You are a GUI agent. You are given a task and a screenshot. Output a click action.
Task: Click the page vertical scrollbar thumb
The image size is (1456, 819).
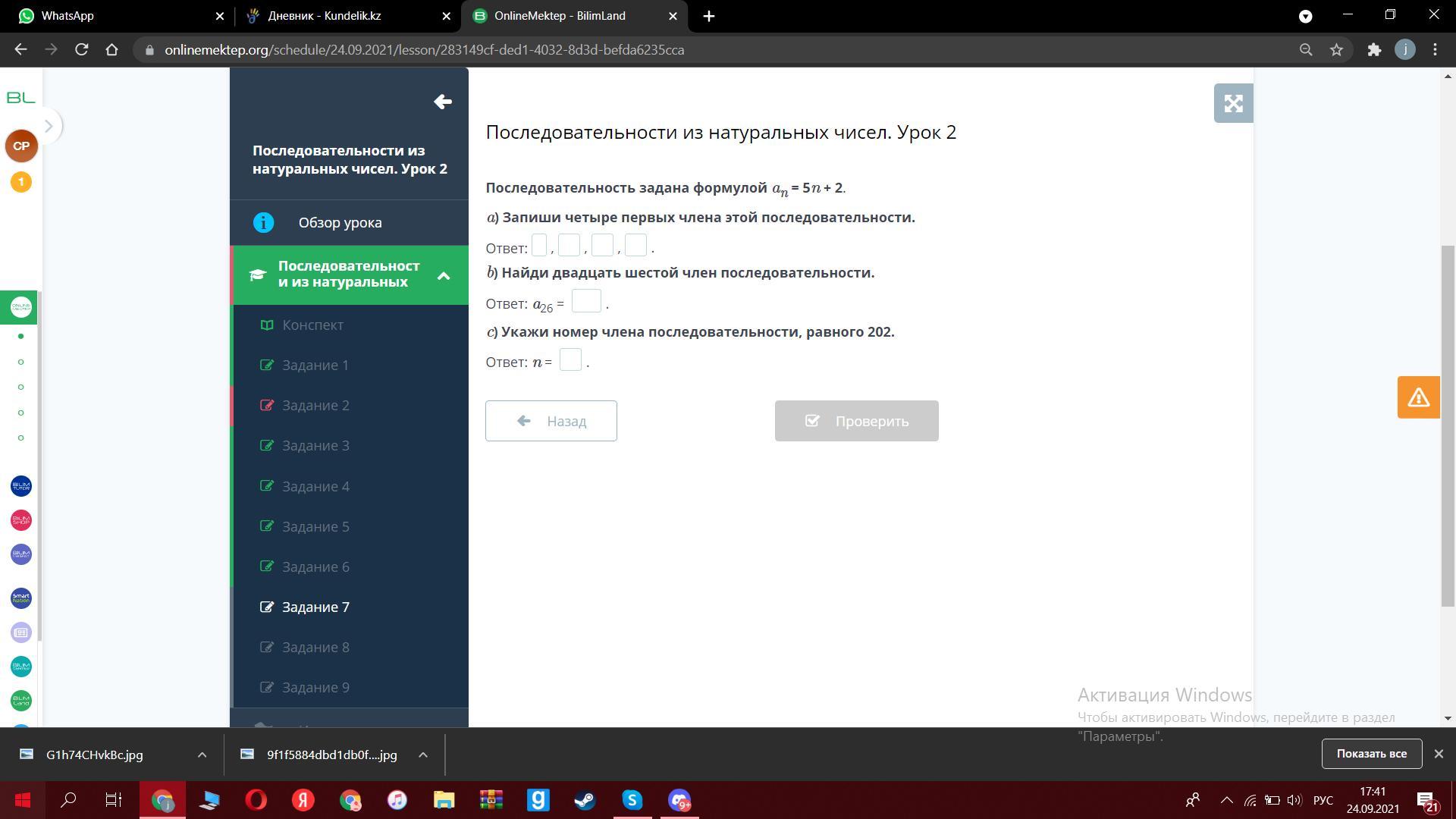pyautogui.click(x=1448, y=425)
